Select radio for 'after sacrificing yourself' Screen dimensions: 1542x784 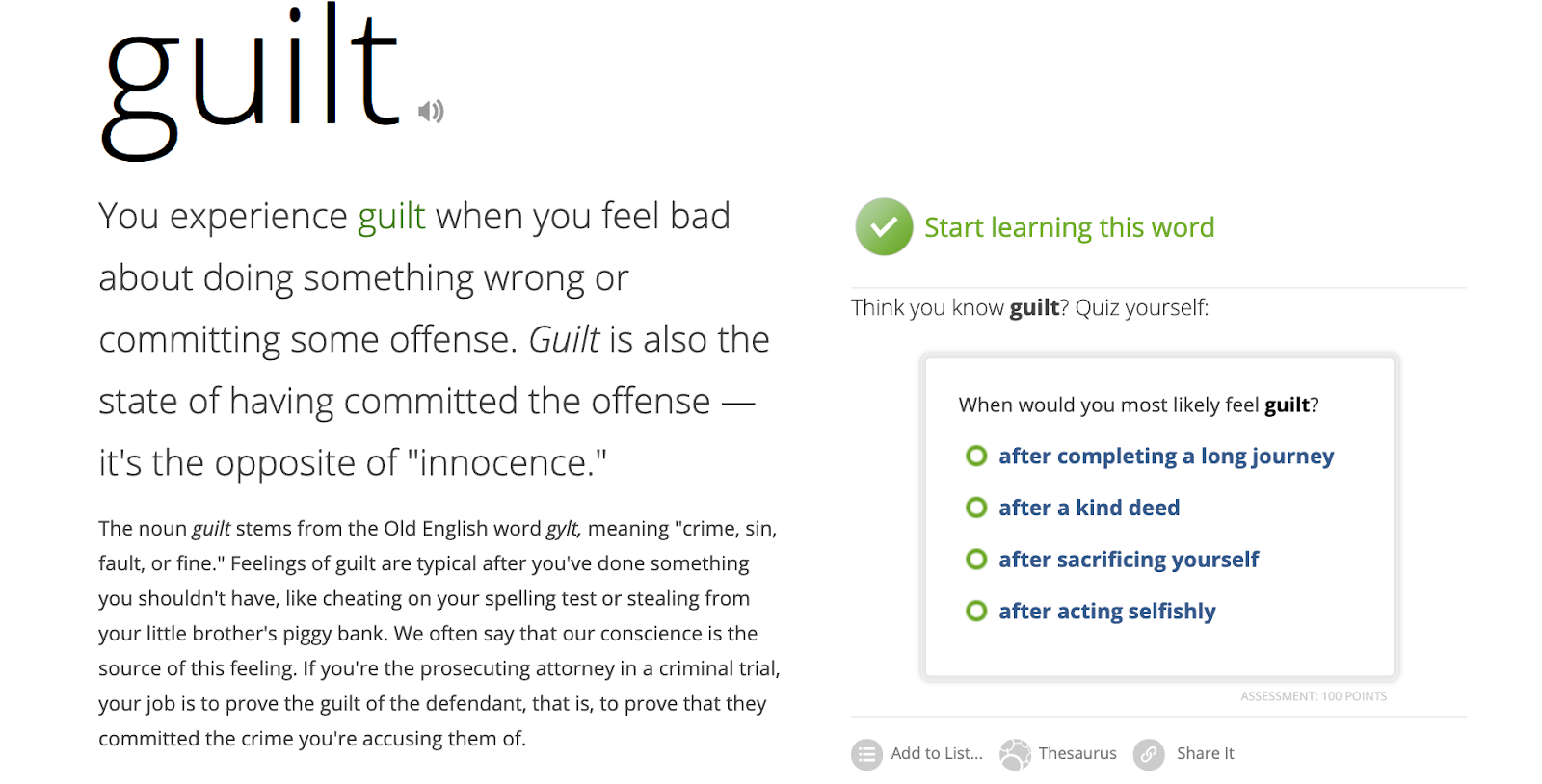tap(976, 560)
